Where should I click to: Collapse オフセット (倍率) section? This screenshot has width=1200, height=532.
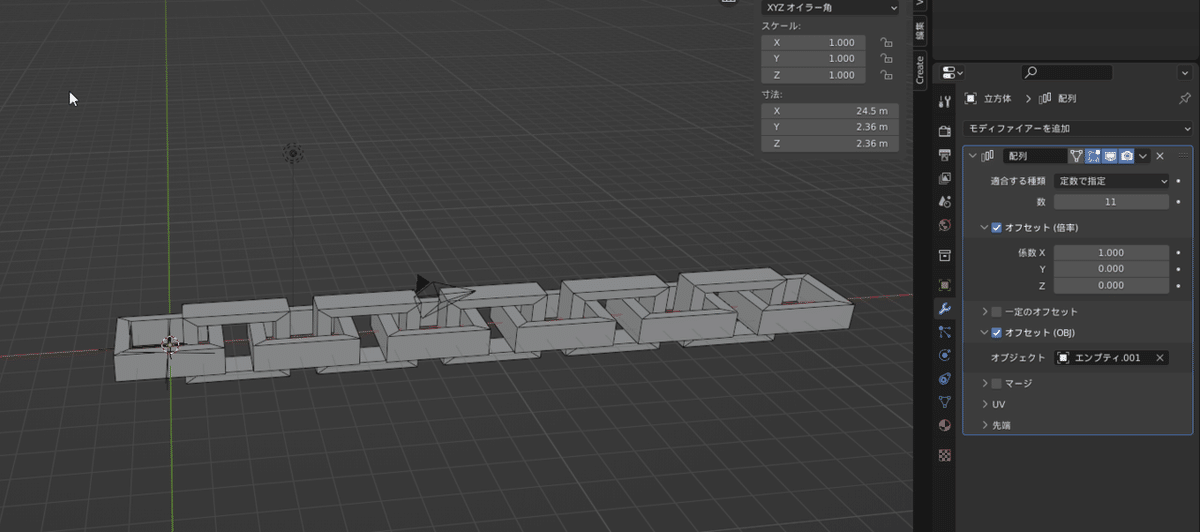coord(985,228)
